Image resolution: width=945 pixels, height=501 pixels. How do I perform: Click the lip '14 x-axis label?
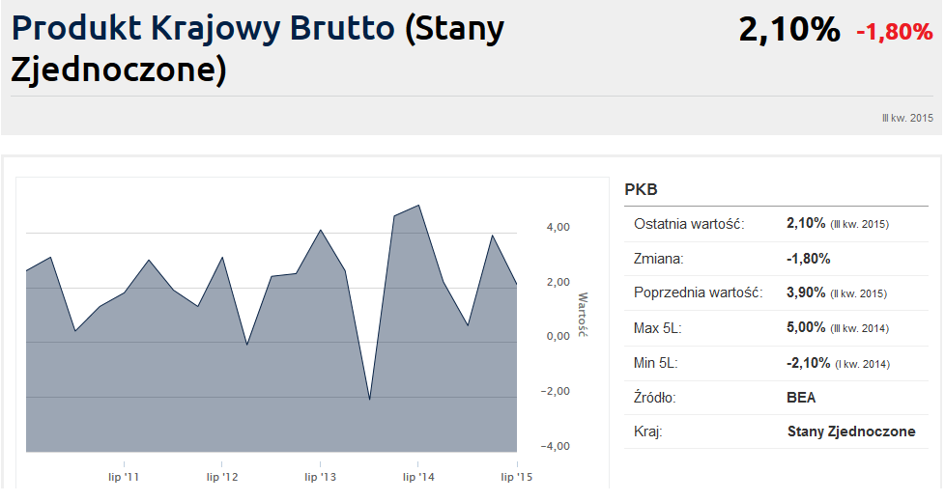tap(418, 478)
